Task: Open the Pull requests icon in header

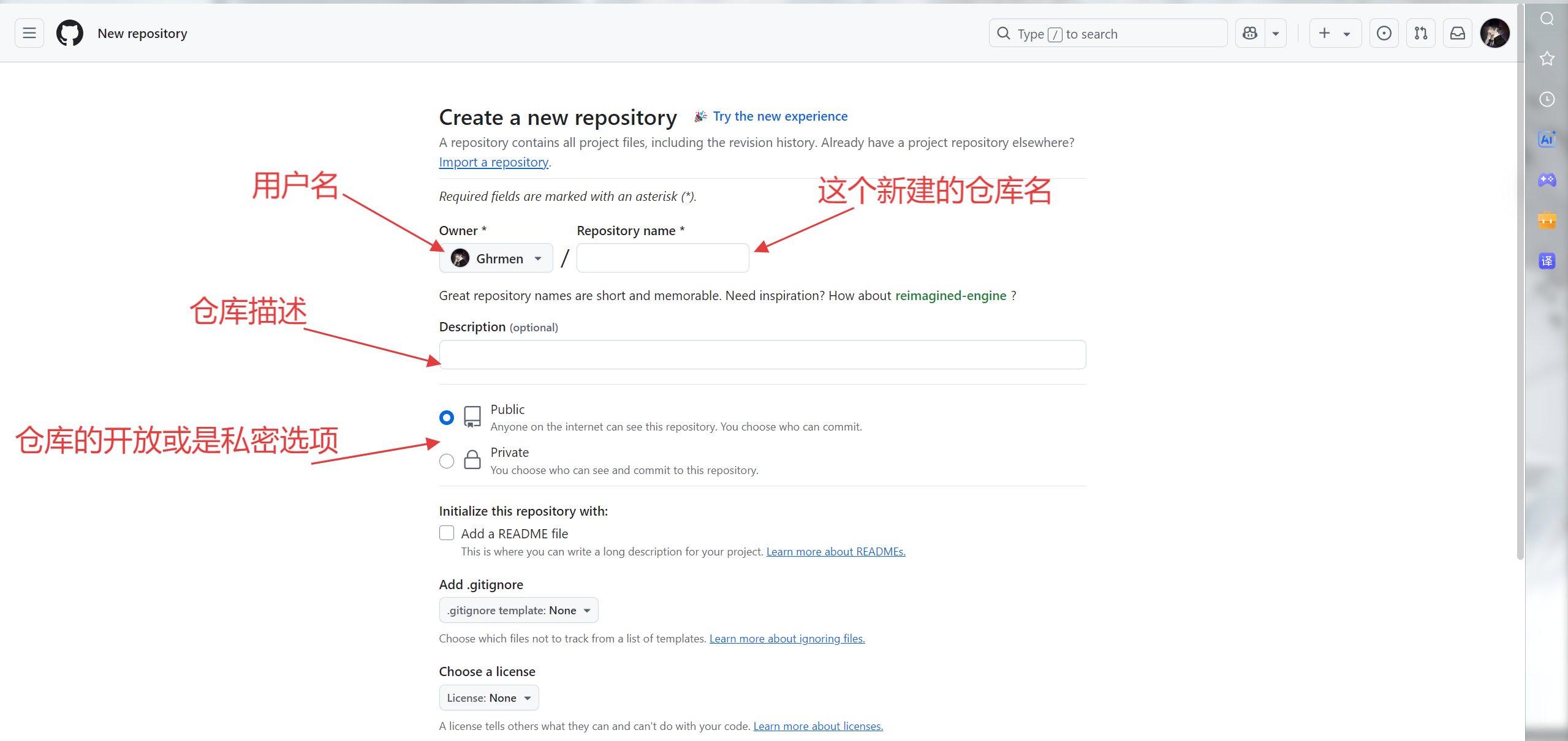Action: [1420, 33]
